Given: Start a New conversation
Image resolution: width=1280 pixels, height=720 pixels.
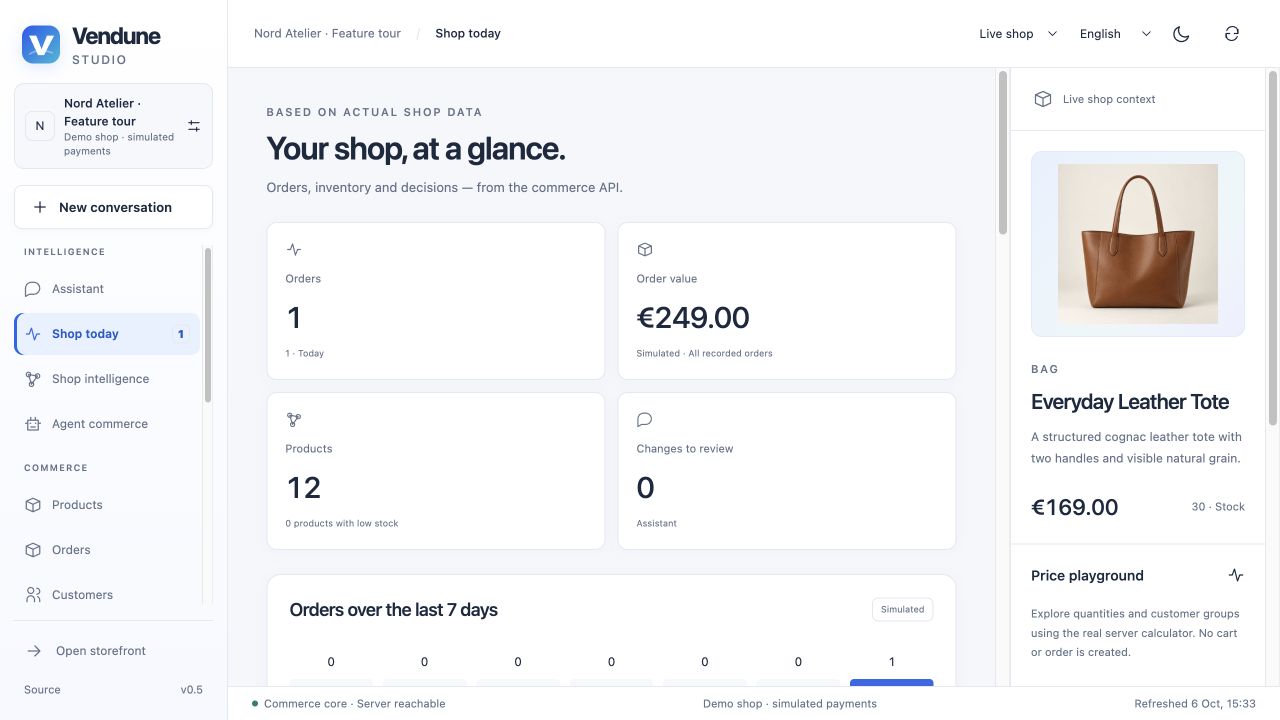Looking at the screenshot, I should point(113,207).
